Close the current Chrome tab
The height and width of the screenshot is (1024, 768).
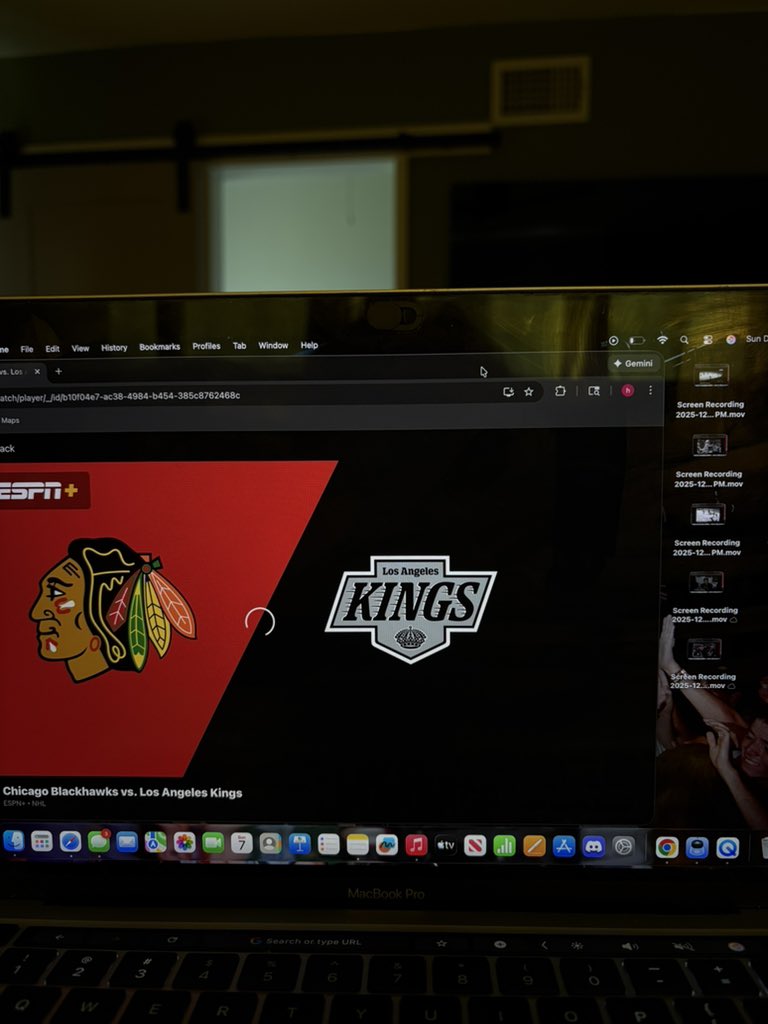point(37,372)
